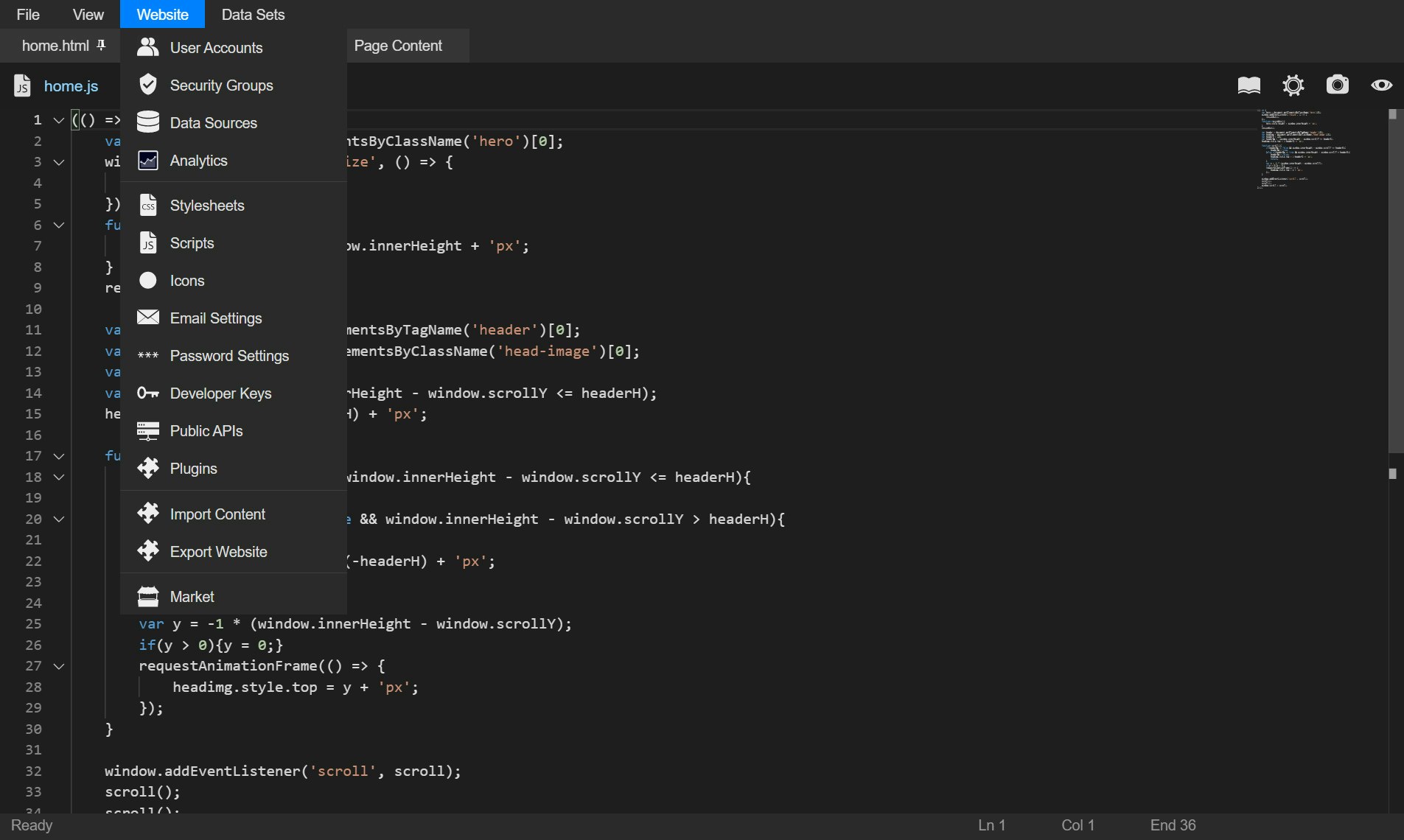This screenshot has height=840, width=1404.
Task: Open the documentation book icon
Action: point(1249,85)
